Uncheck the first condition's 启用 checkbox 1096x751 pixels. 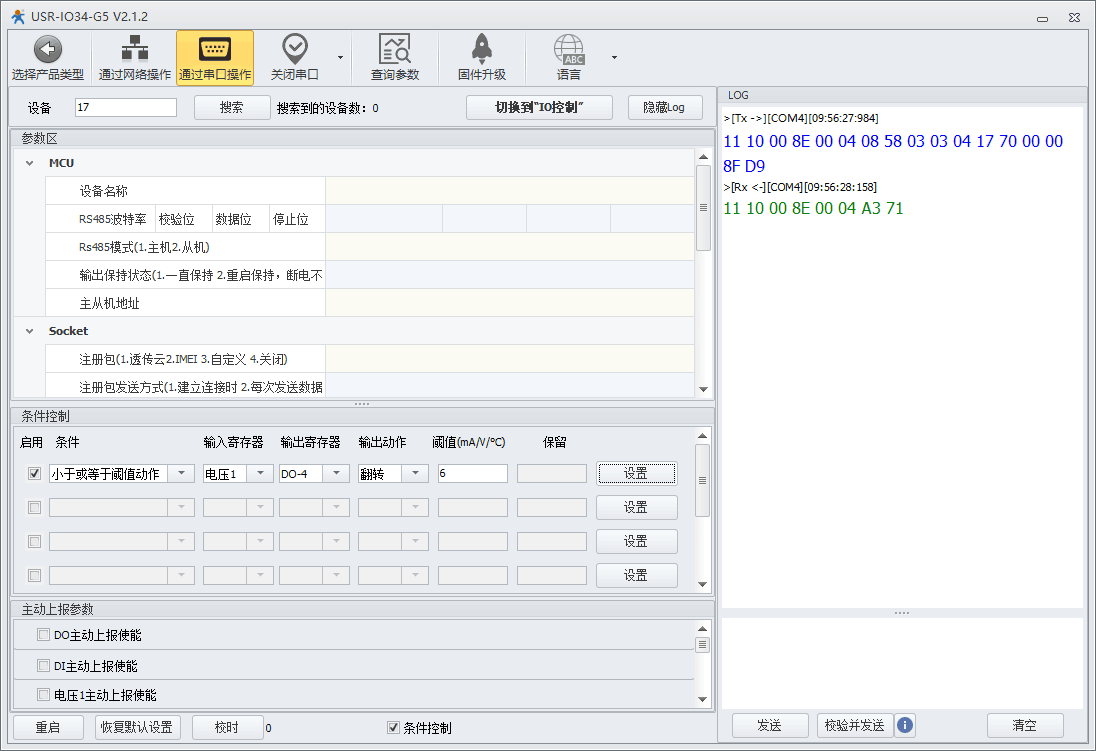(35, 473)
